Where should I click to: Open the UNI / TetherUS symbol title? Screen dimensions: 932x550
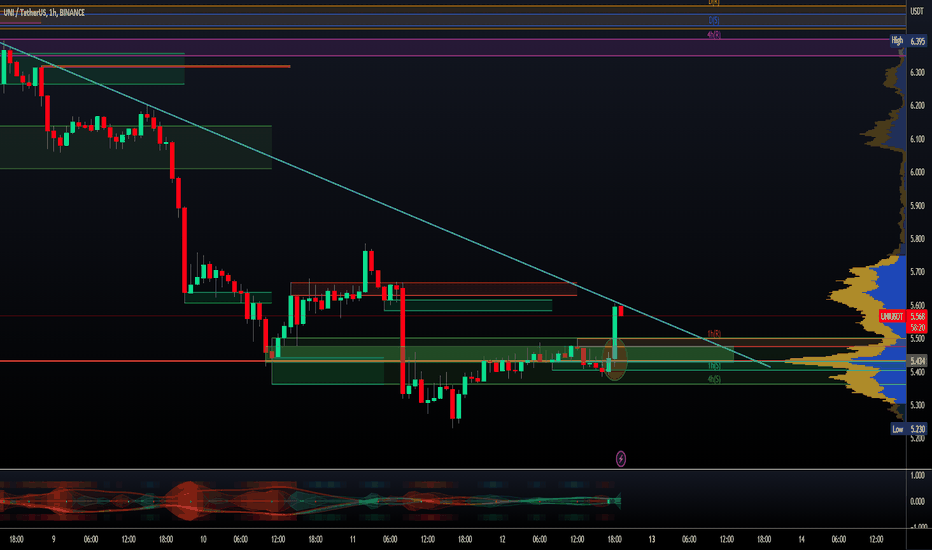44,12
